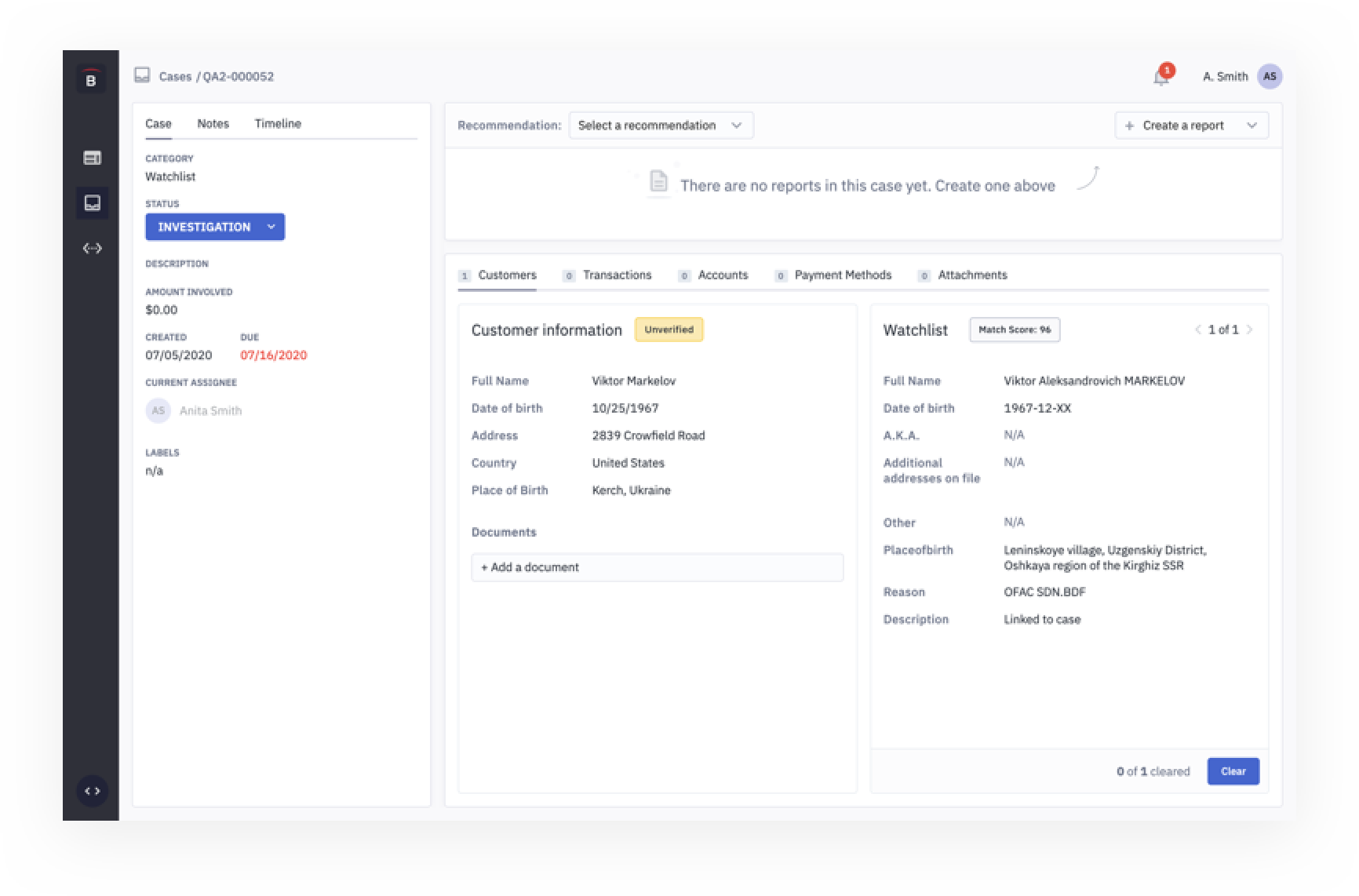Select the Accounts tab
Screen dimensions: 1359x896
713,275
